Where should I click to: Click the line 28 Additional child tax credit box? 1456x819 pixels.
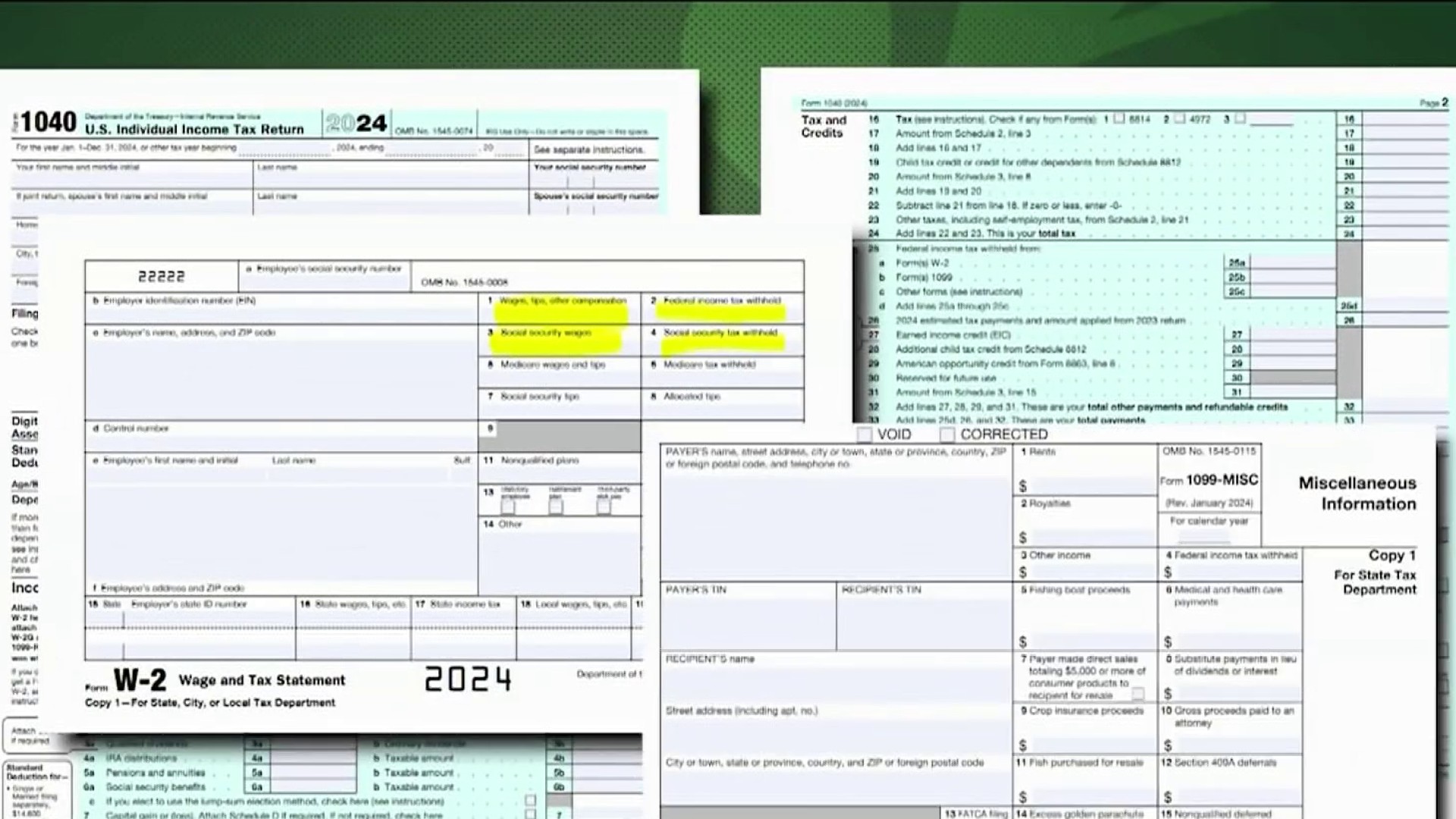1291,349
